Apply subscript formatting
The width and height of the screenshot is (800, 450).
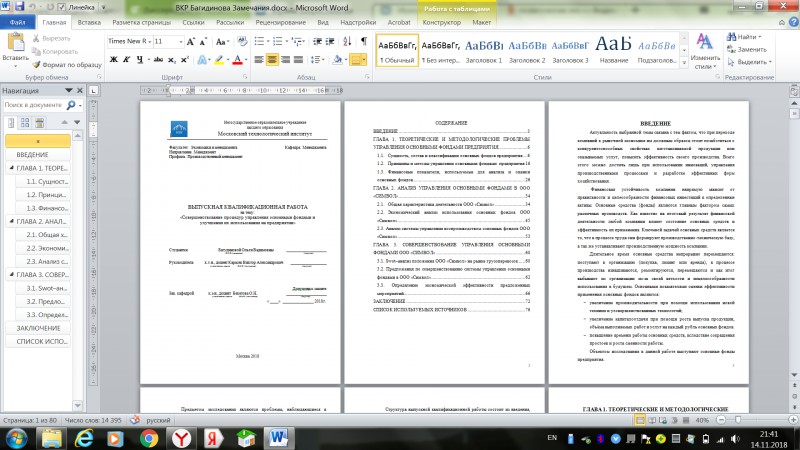tap(172, 60)
